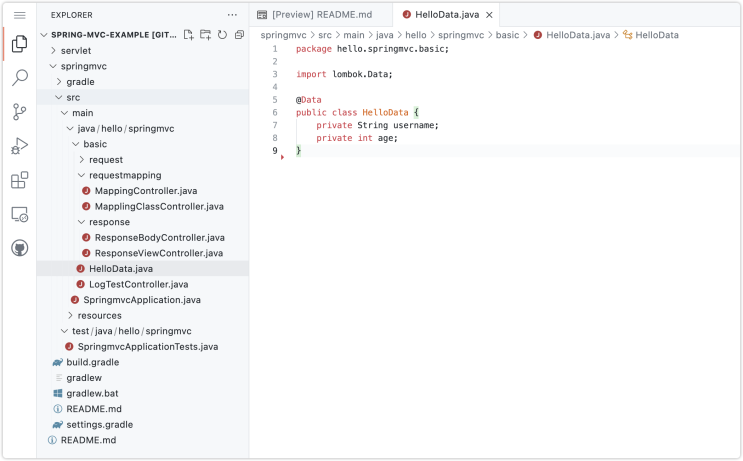743x461 pixels.
Task: Collapse the src folder
Action: (142, 98)
